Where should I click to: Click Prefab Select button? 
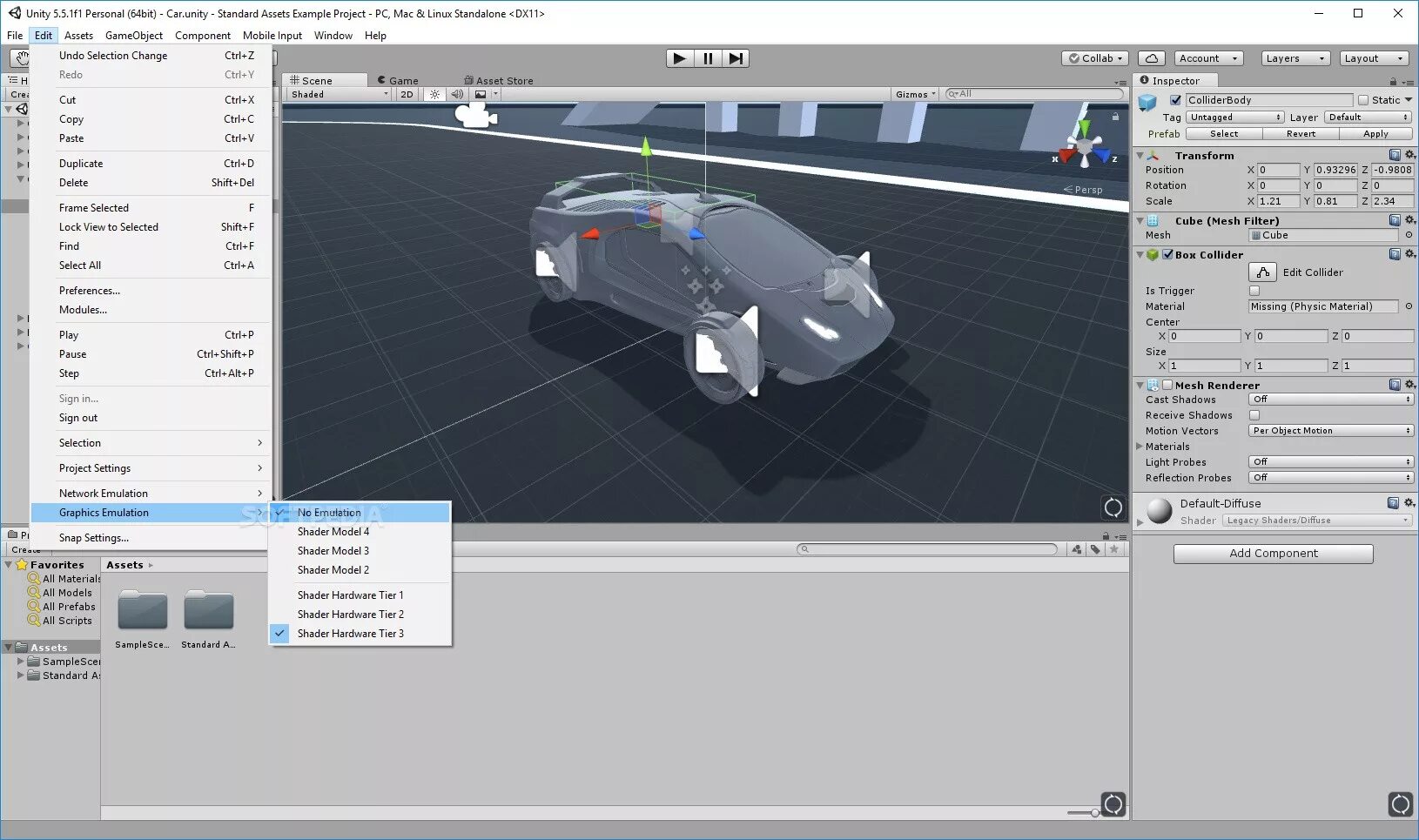[1224, 134]
